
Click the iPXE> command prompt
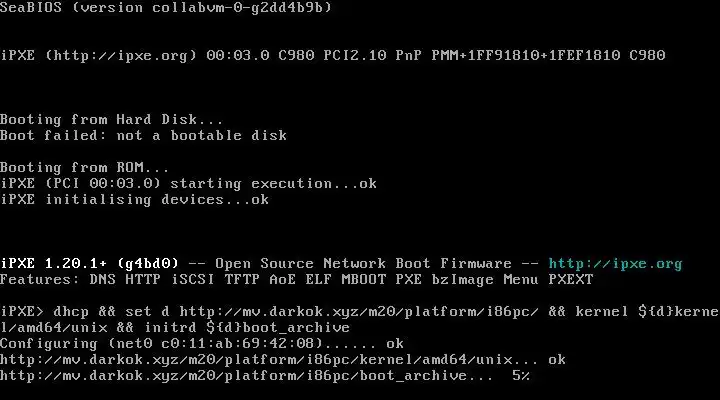pyautogui.click(x=21, y=311)
